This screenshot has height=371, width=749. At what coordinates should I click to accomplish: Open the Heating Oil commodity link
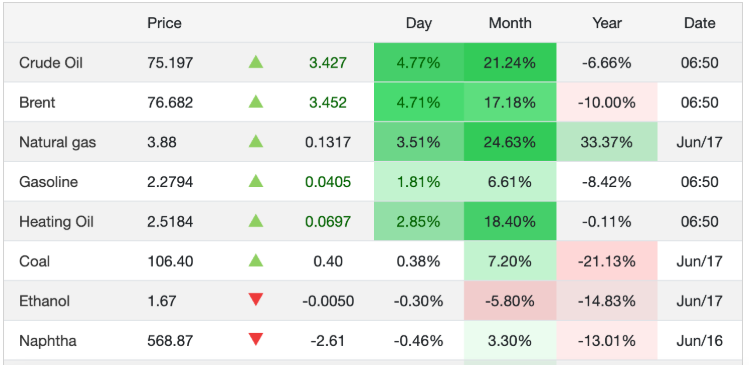(56, 222)
